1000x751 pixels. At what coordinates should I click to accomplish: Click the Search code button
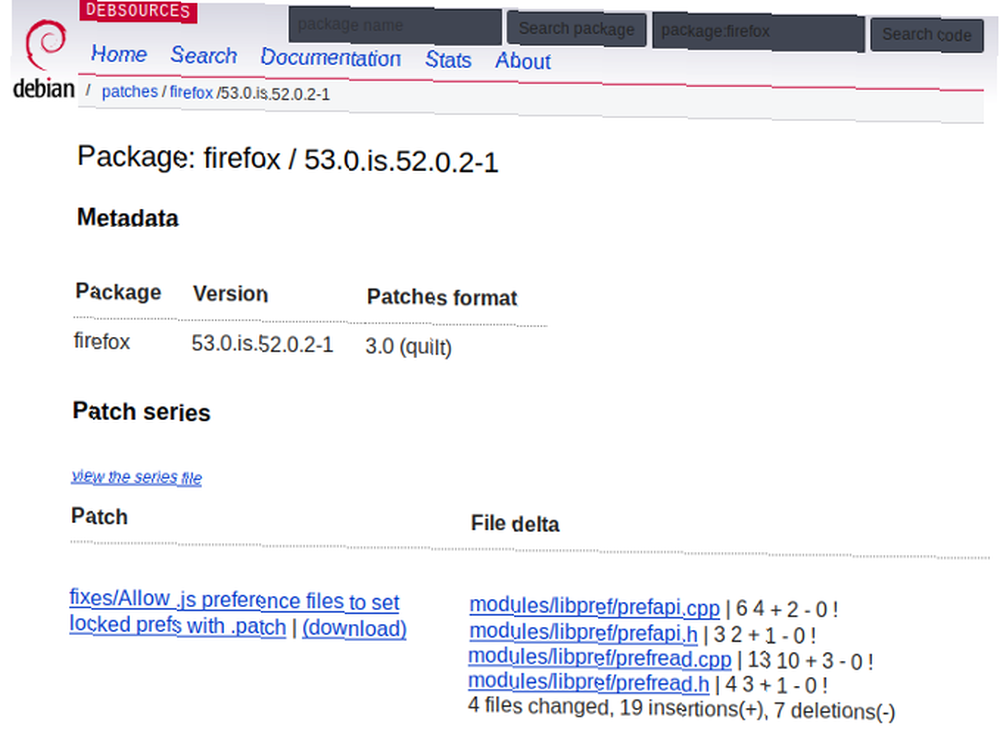point(927,35)
